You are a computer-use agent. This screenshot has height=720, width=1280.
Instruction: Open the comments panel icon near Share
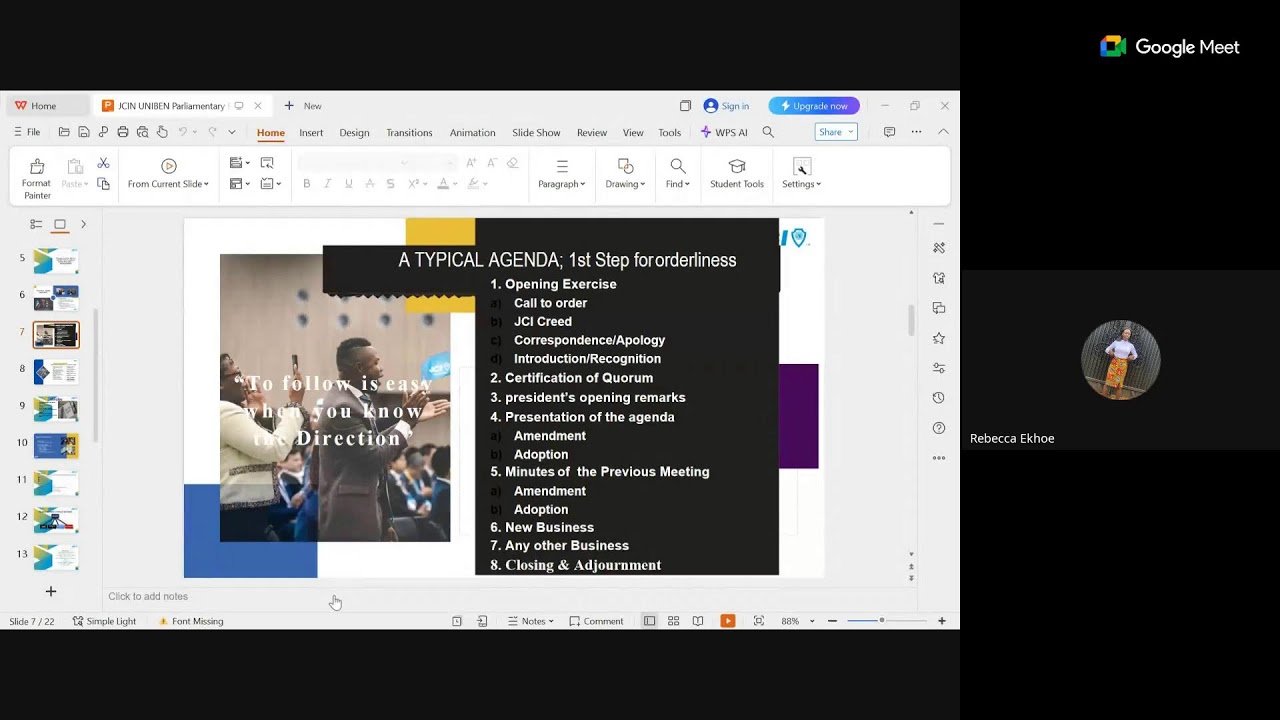click(889, 132)
